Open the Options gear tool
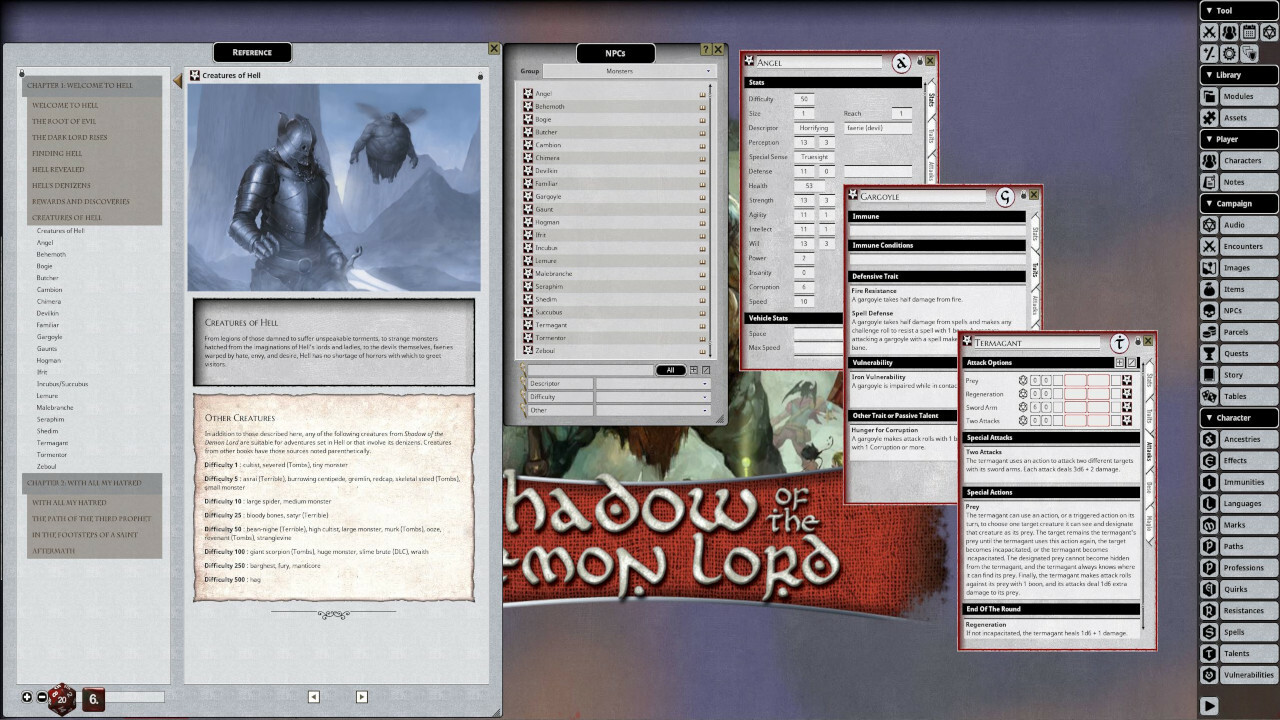Image resolution: width=1280 pixels, height=720 pixels. click(x=1229, y=52)
